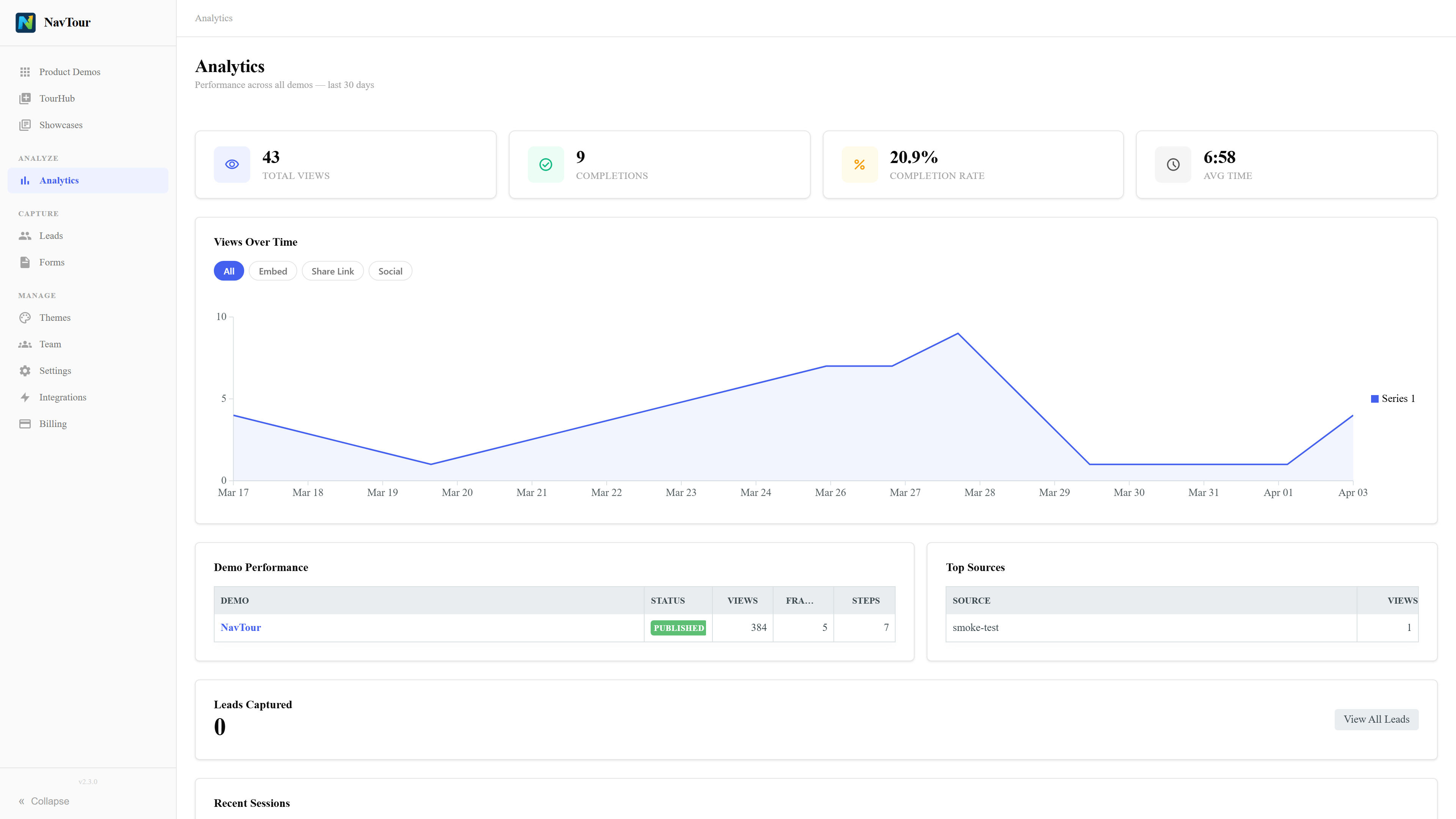This screenshot has height=819, width=1456.
Task: Click the clock icon beside Avg Time
Action: pyautogui.click(x=1174, y=165)
